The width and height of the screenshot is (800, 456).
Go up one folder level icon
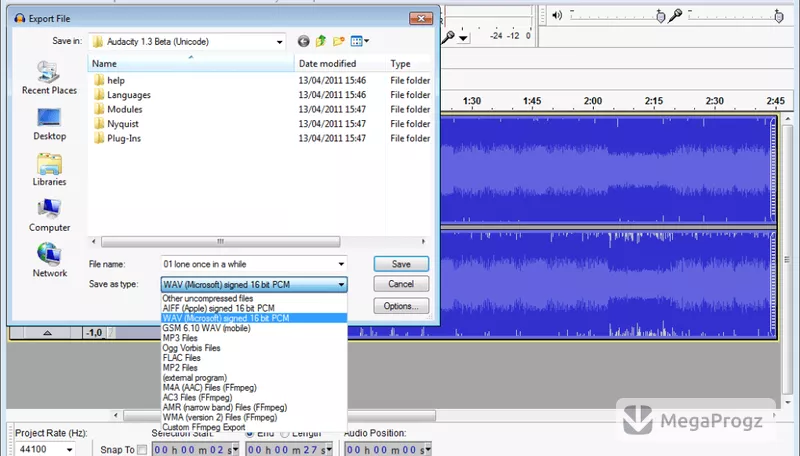click(x=321, y=41)
